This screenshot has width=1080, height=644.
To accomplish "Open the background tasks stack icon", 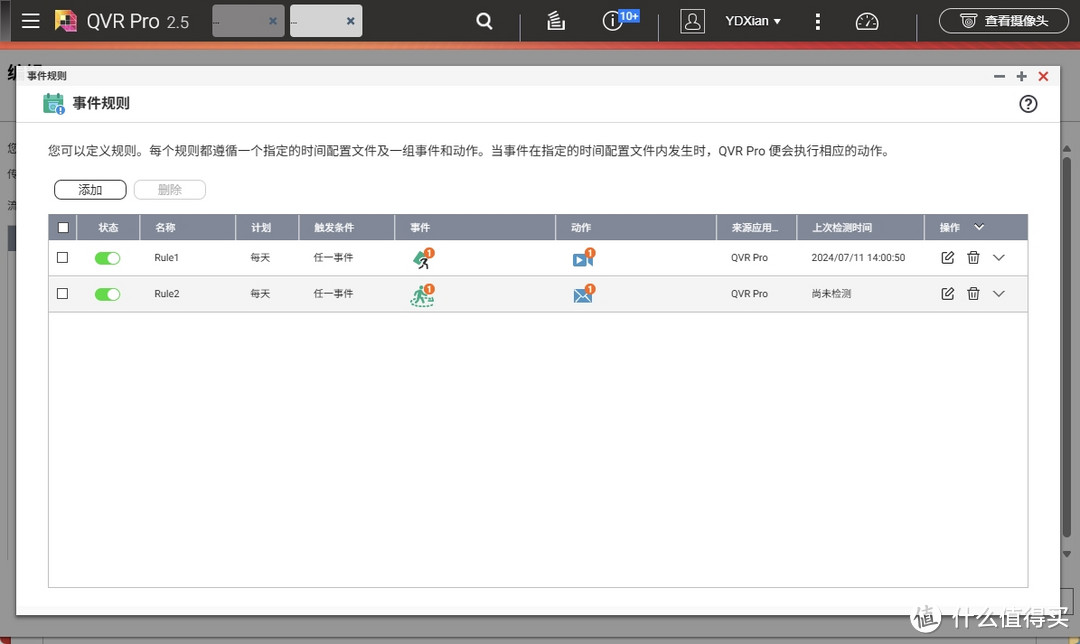I will [x=556, y=20].
